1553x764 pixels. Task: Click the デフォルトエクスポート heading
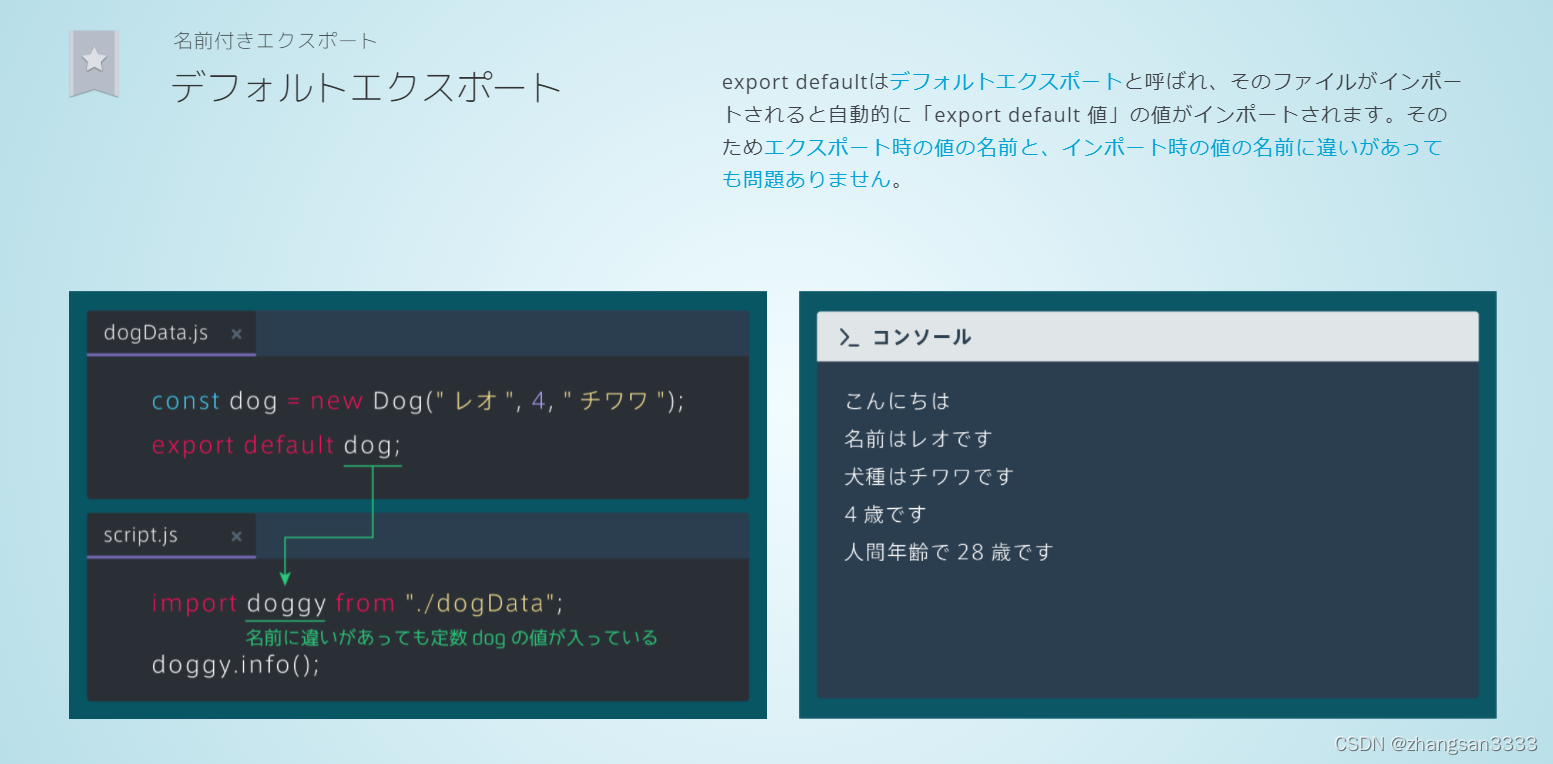(367, 88)
